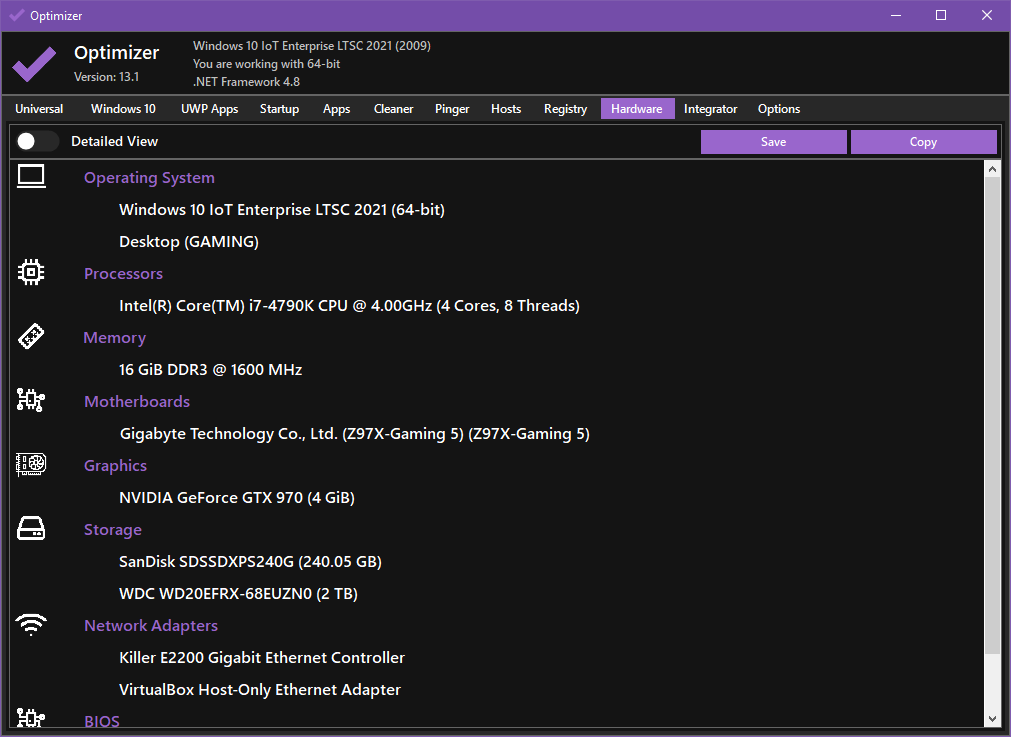Click the graphics card icon beside Graphics
This screenshot has width=1011, height=737.
32,465
